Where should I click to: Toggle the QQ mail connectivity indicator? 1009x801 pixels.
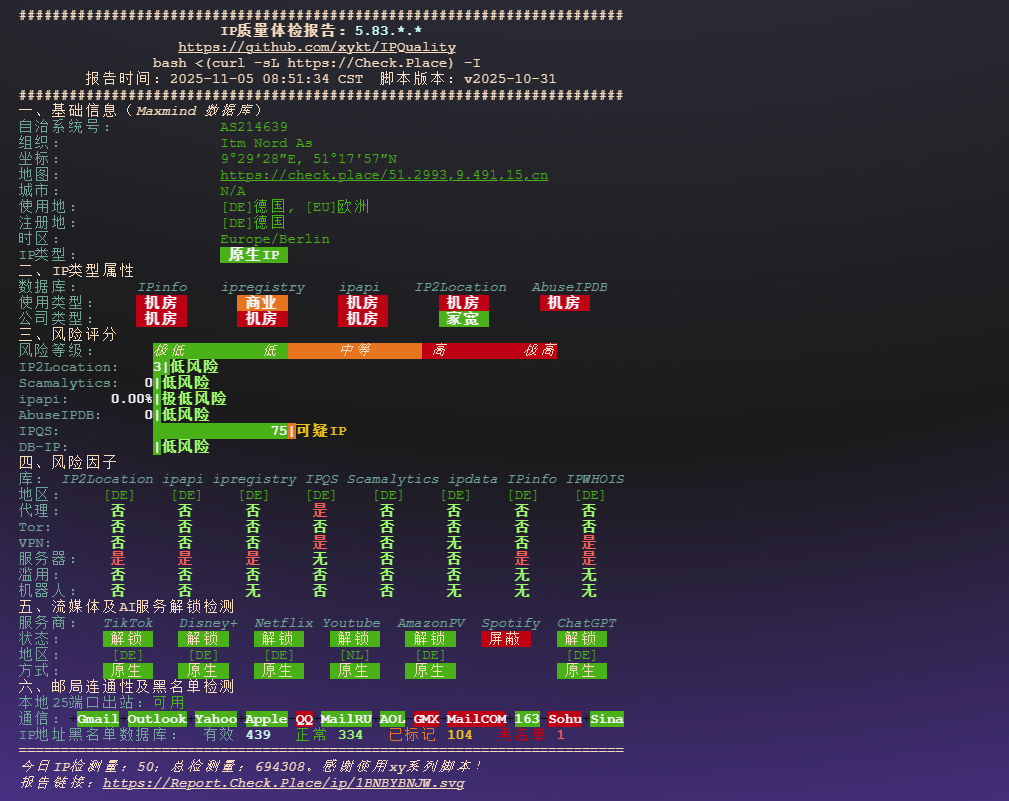click(305, 718)
